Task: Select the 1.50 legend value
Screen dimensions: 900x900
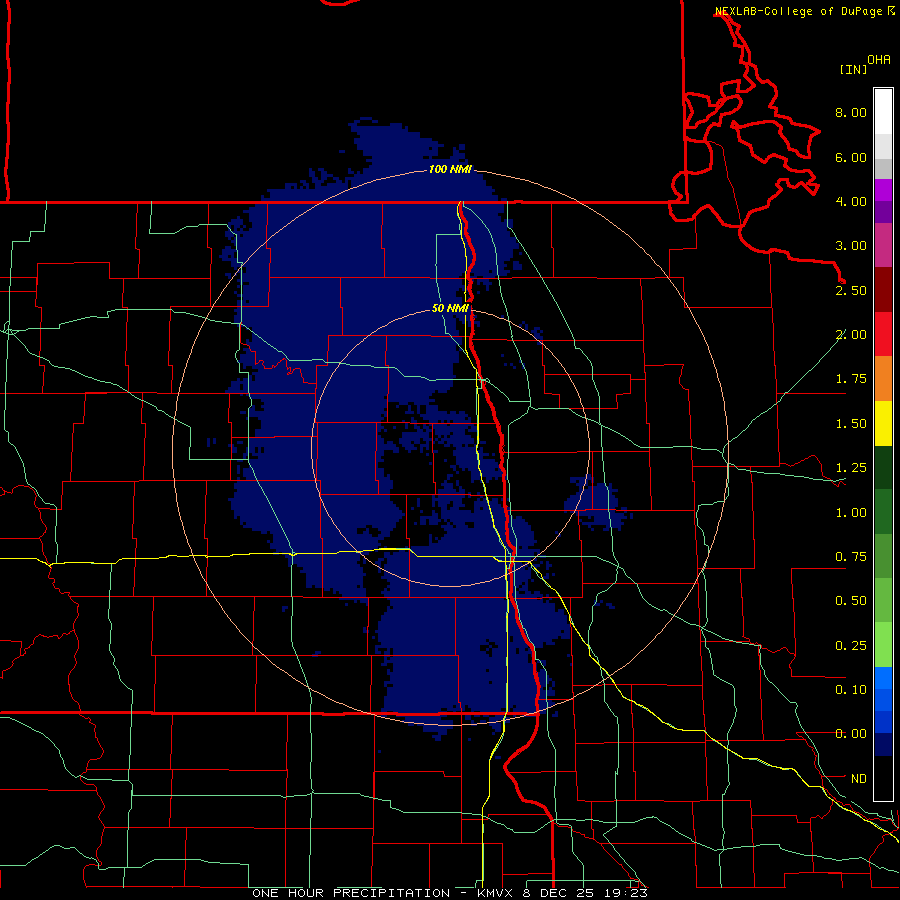Action: click(x=851, y=424)
